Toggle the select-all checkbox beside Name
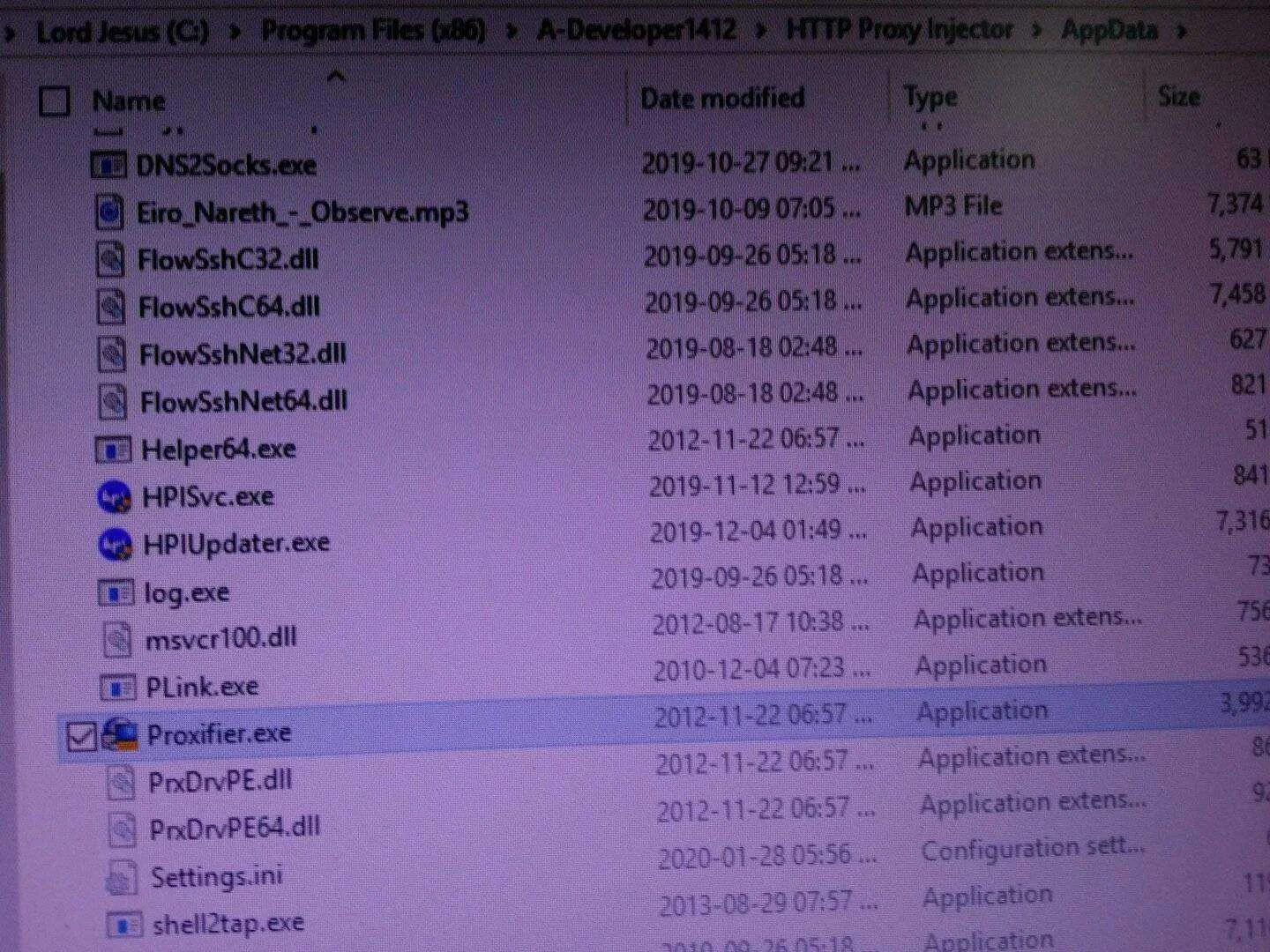 coord(55,101)
